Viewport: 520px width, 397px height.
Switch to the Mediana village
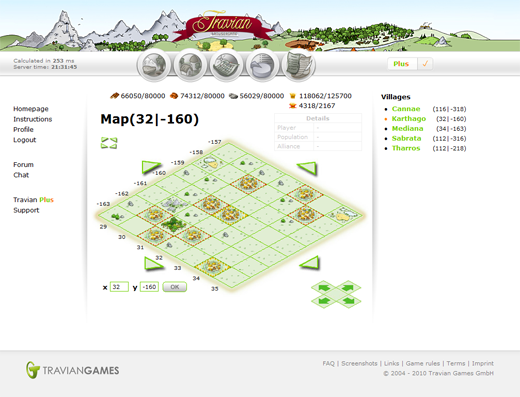click(x=407, y=128)
